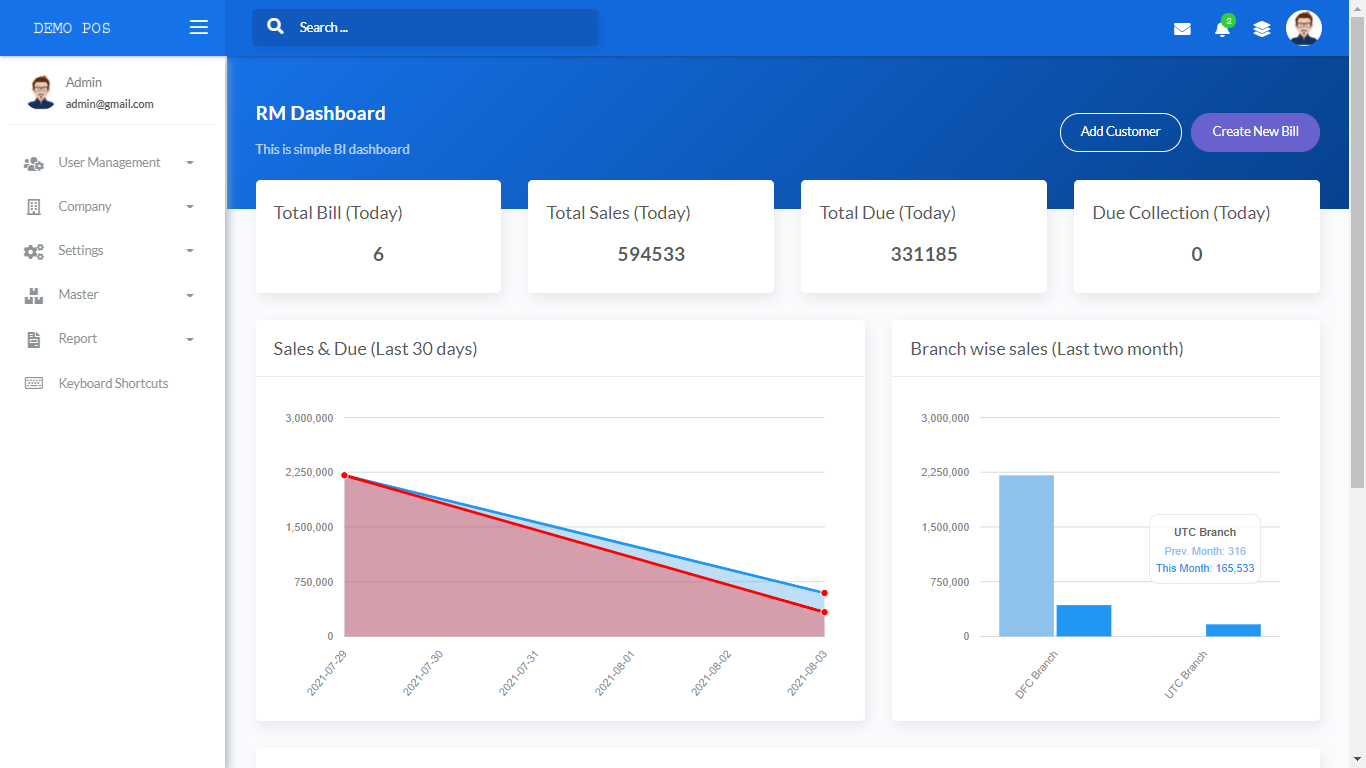Click the Report document icon

point(34,339)
